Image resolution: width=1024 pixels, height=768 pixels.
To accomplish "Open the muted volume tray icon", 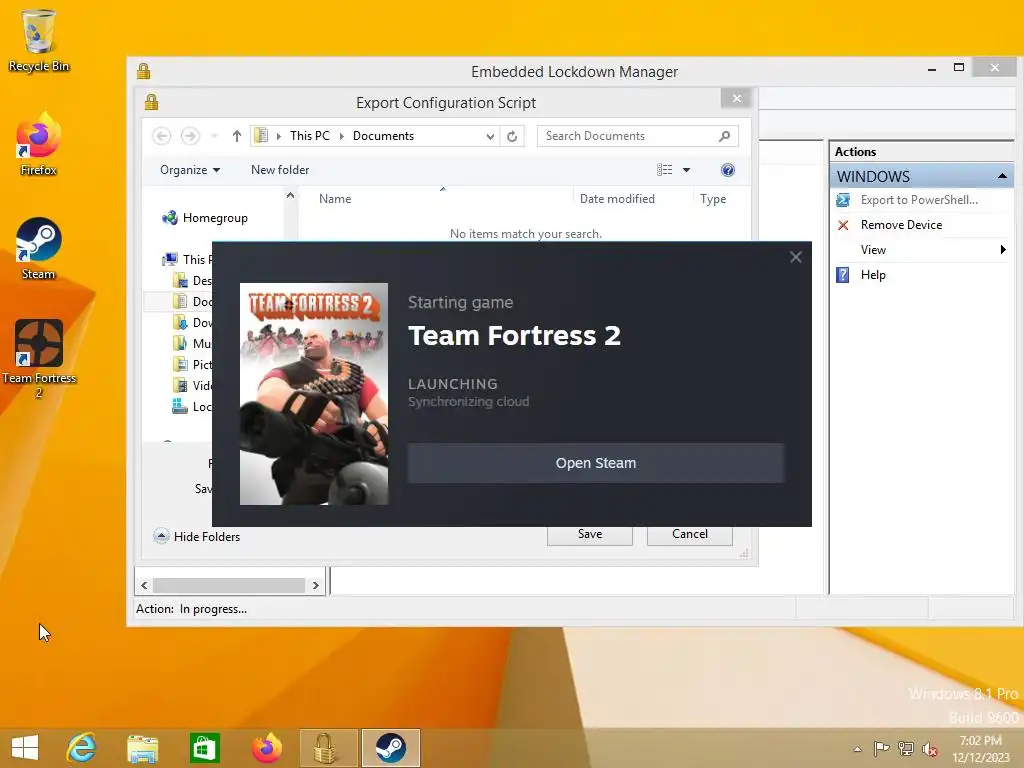I will click(930, 749).
